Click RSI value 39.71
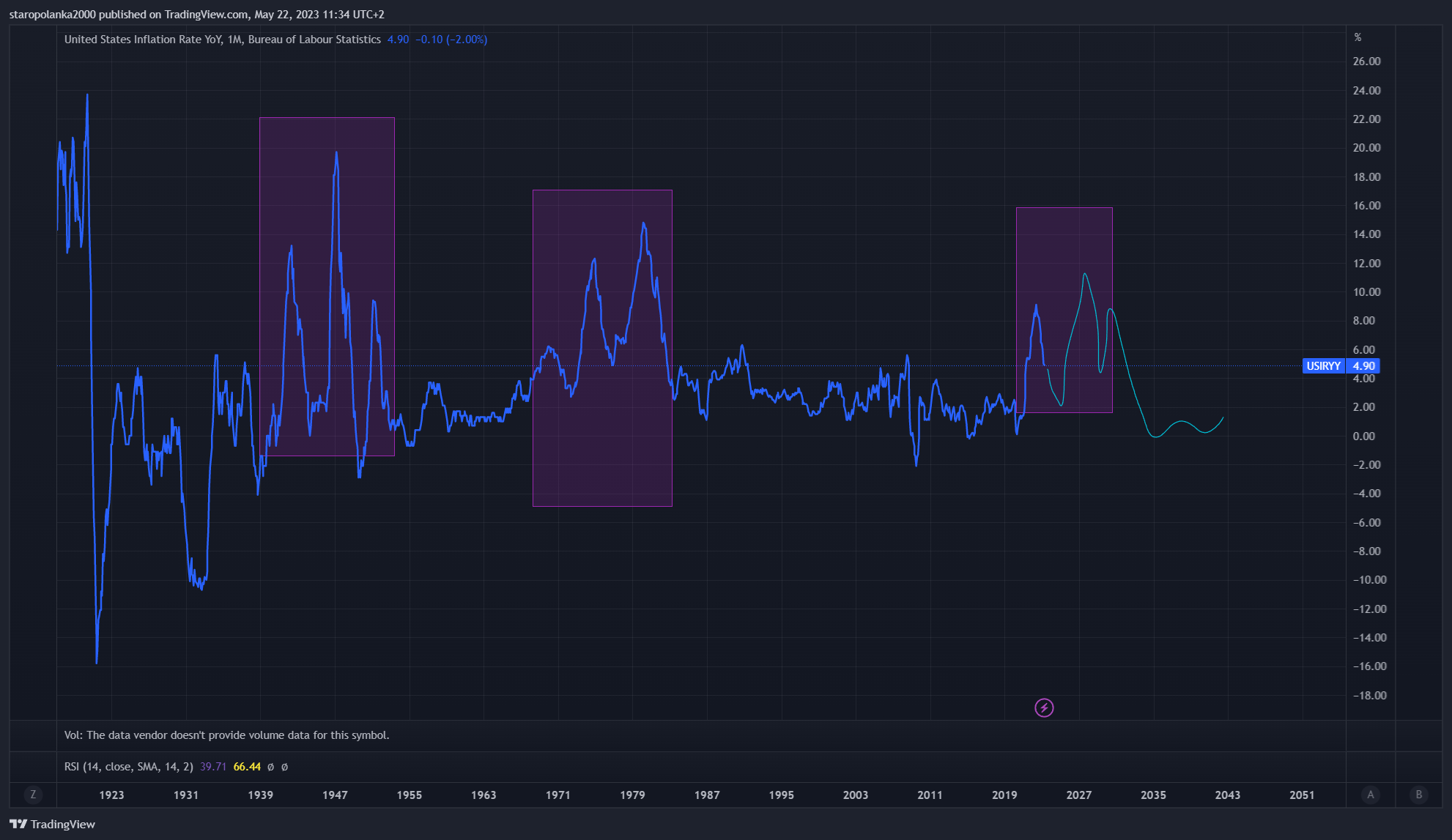 (x=213, y=767)
